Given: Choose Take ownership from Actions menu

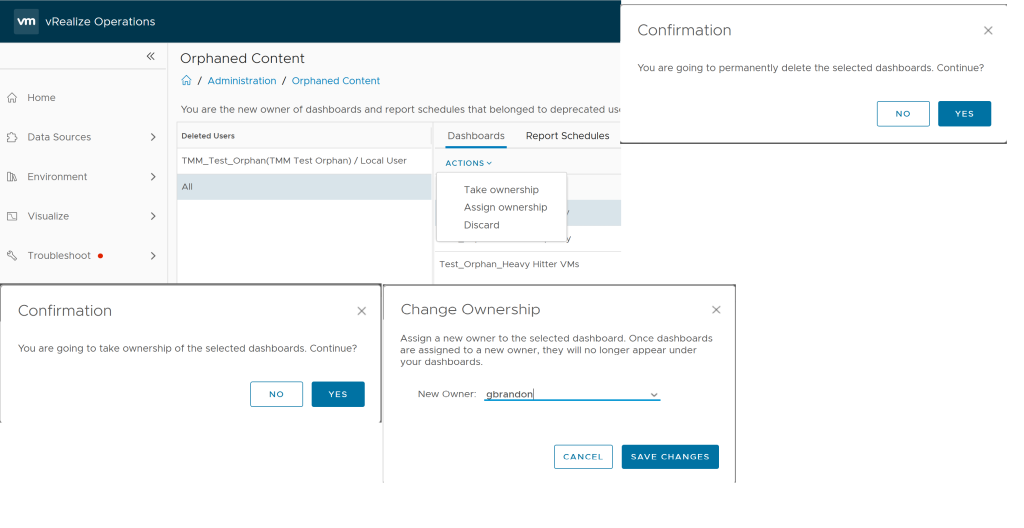Looking at the screenshot, I should [x=501, y=190].
